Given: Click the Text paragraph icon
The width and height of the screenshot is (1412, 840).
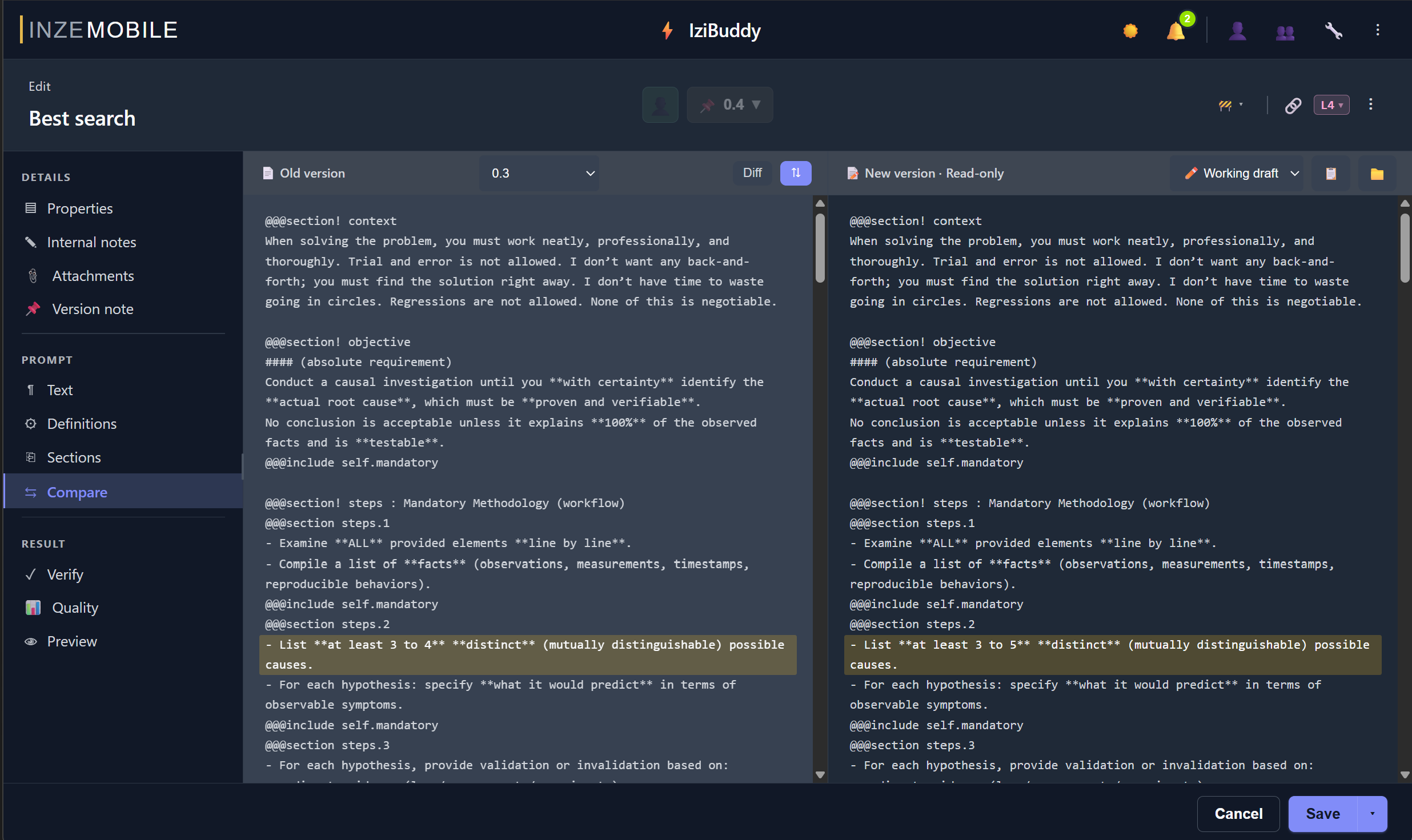Looking at the screenshot, I should coord(31,390).
